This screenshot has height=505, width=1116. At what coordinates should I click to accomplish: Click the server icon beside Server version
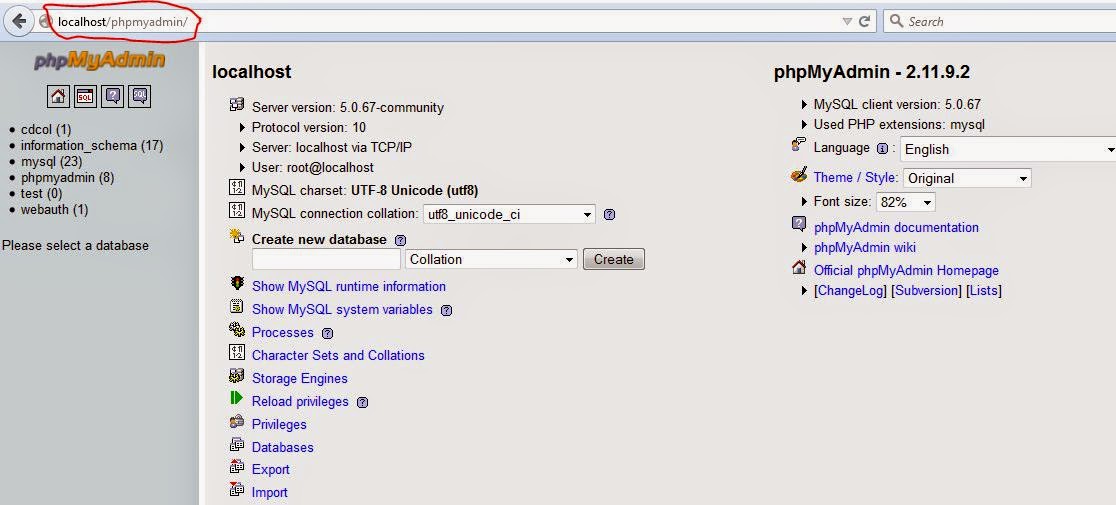click(237, 105)
